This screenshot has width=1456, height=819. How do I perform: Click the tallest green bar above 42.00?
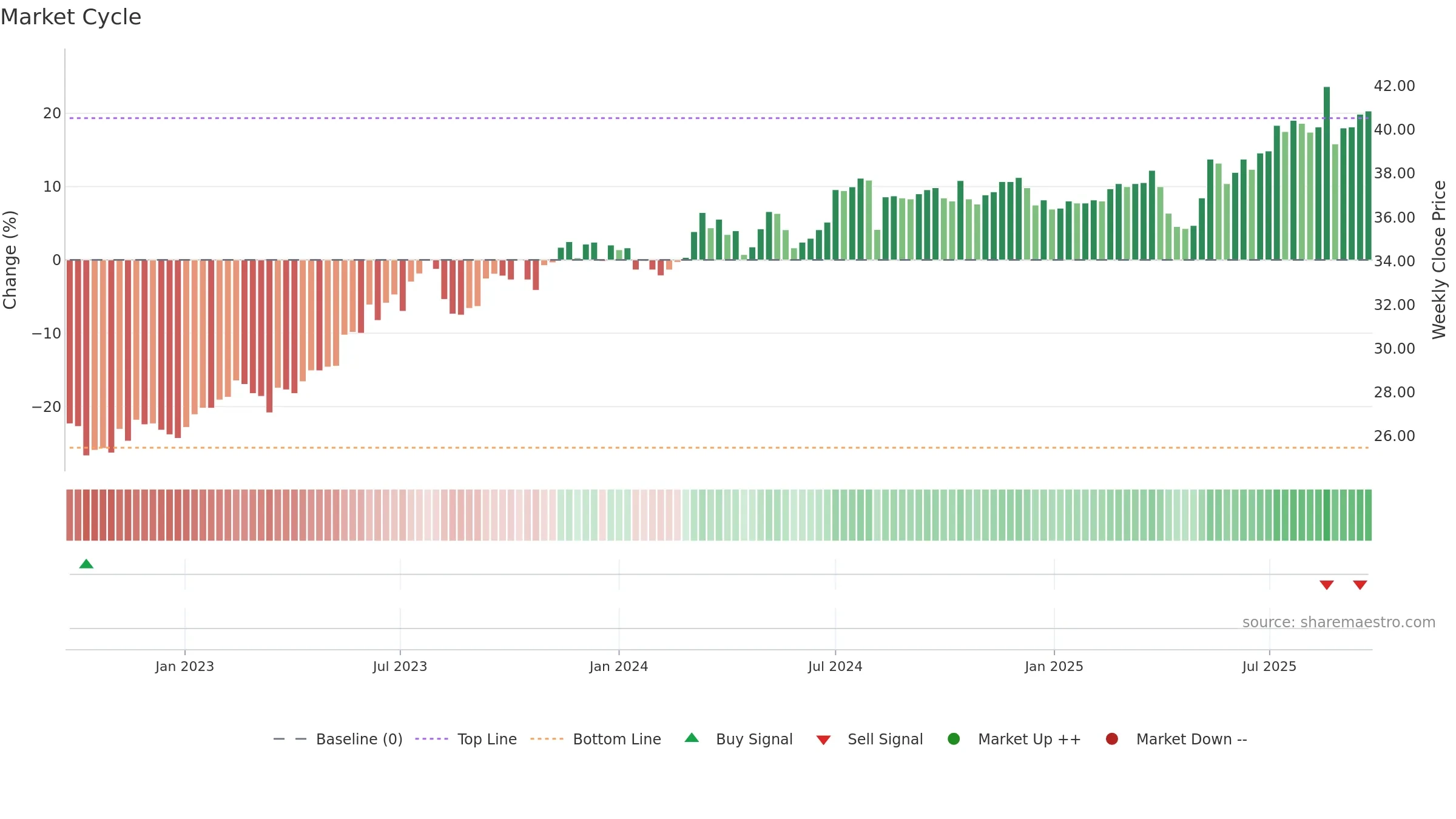1327,174
